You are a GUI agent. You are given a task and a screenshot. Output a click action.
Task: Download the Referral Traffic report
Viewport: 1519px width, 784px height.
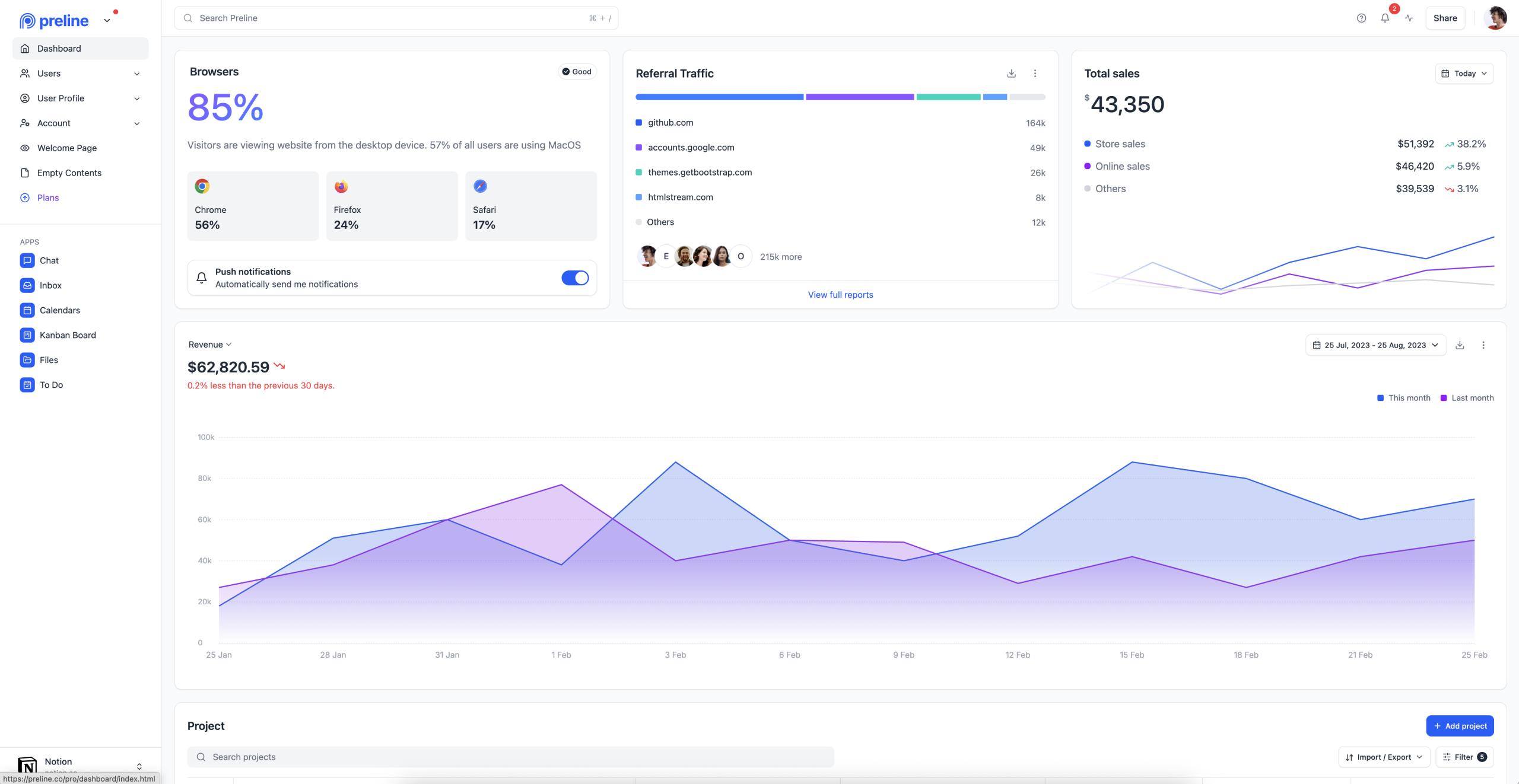1011,73
